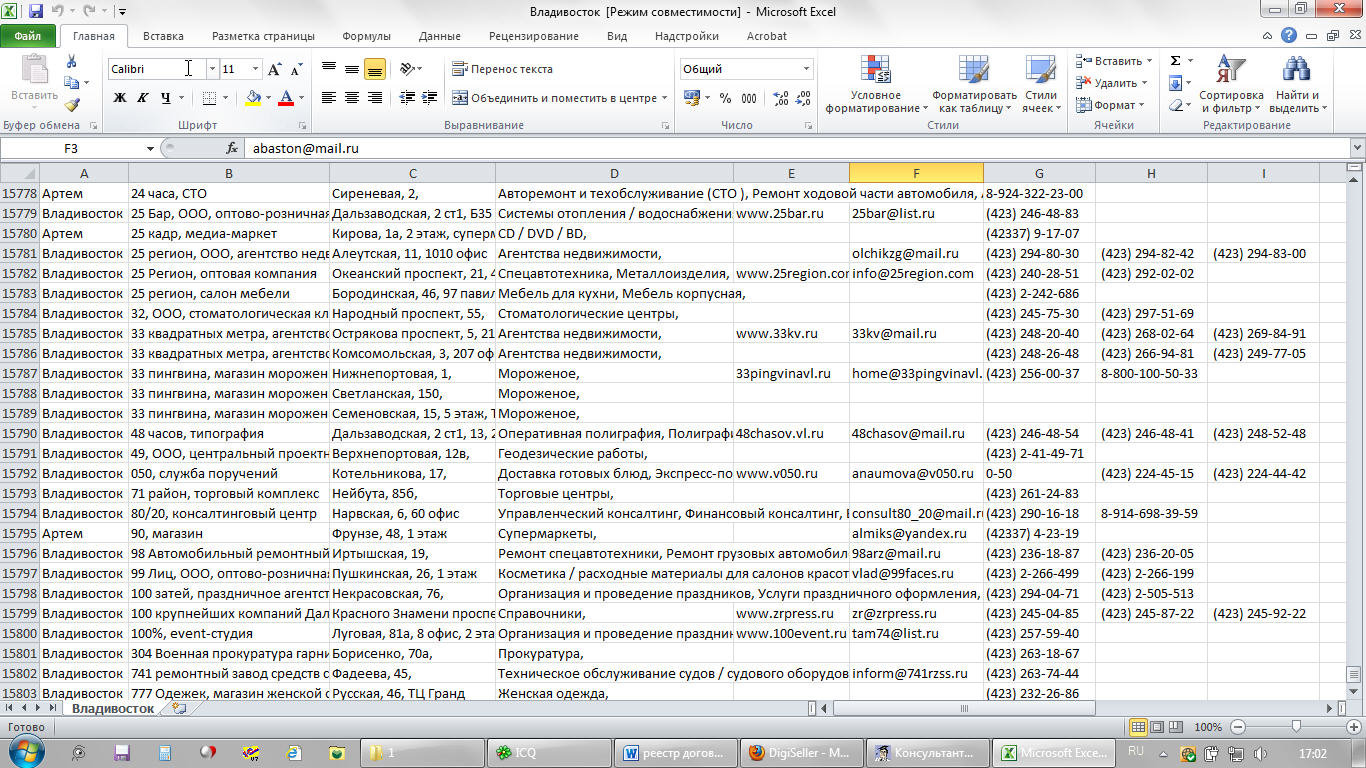Screen dimensions: 1366x768
Task: Click the Undo arrow icon
Action: pyautogui.click(x=58, y=12)
